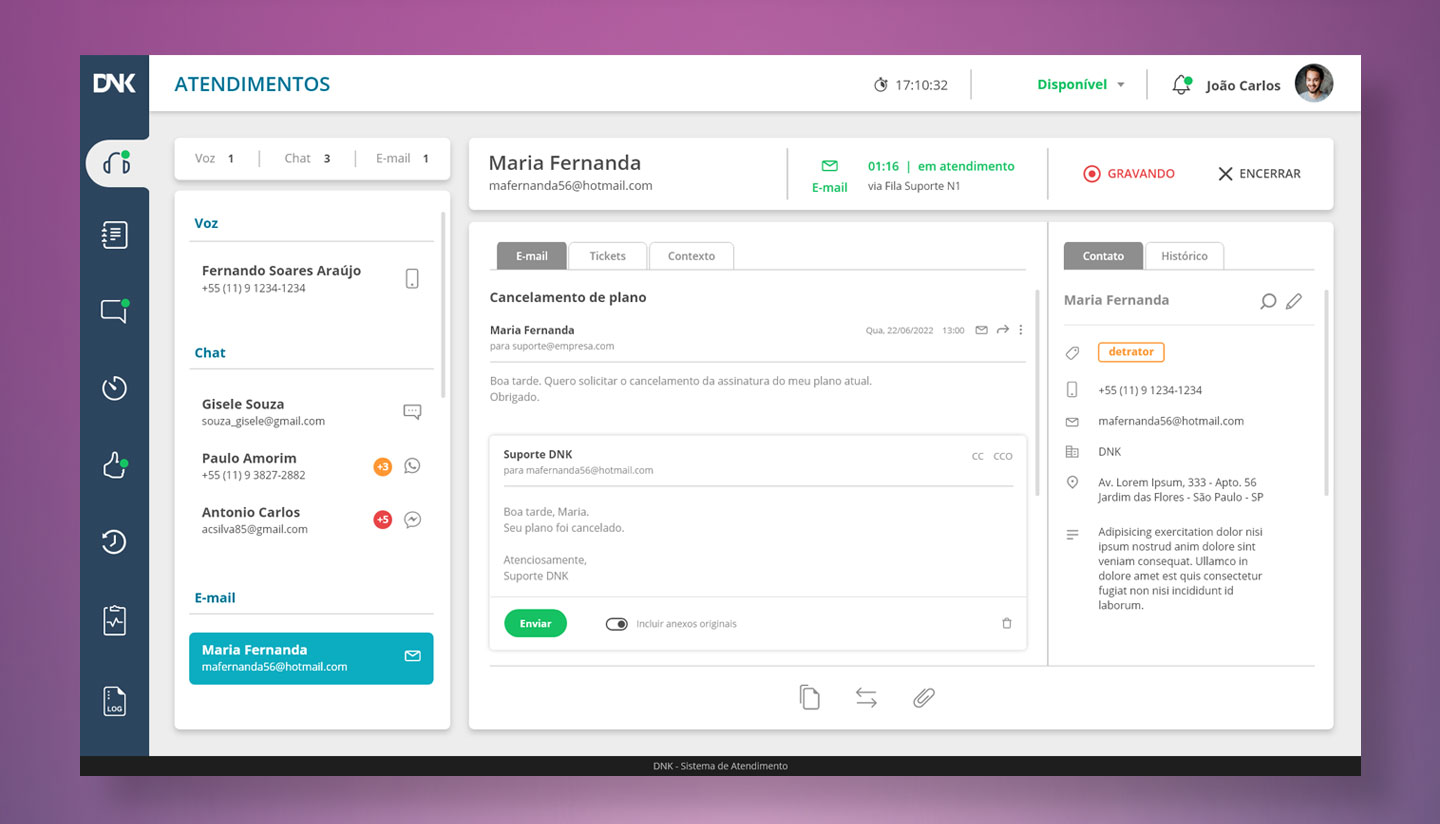This screenshot has width=1440, height=824.
Task: Click the paperclip attachment icon
Action: pos(923,698)
